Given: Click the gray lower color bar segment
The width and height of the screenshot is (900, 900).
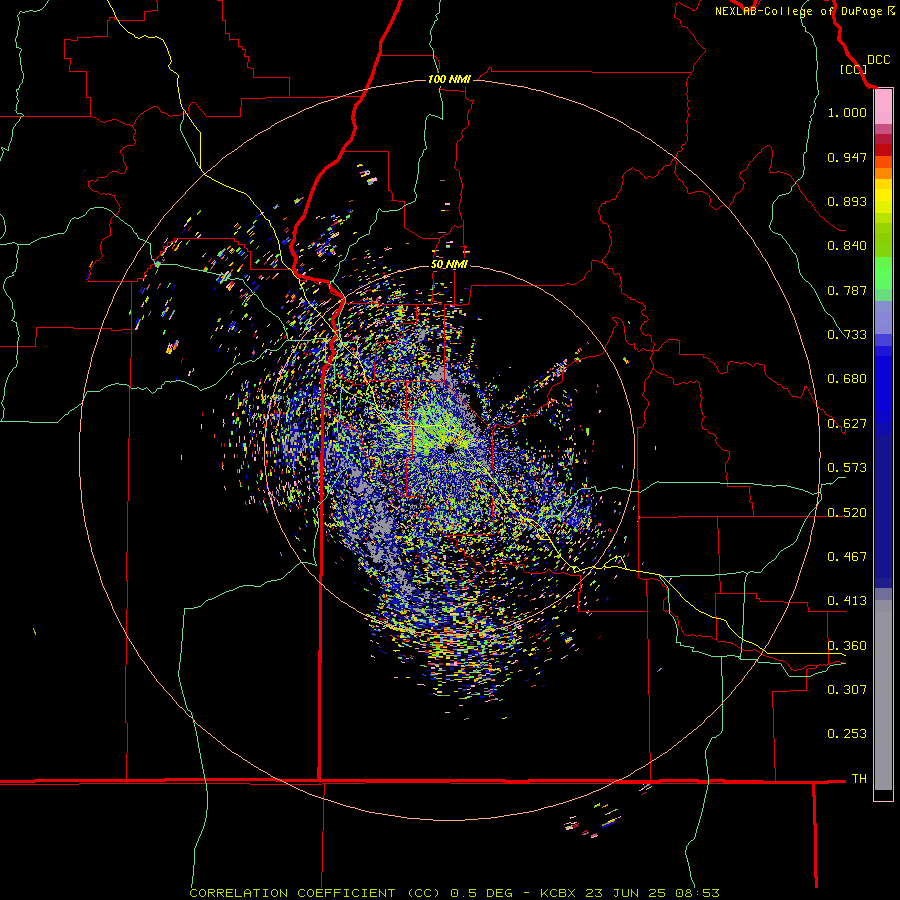Looking at the screenshot, I should [x=883, y=695].
